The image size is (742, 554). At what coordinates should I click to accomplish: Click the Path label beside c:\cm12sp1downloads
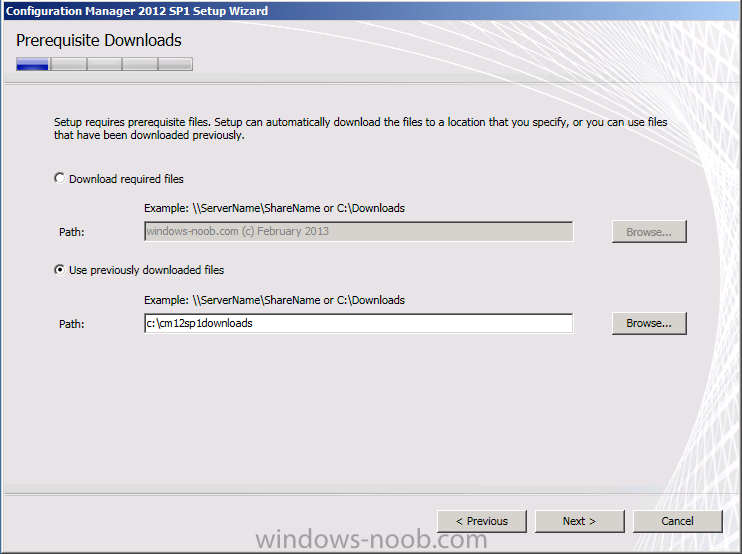coord(71,324)
